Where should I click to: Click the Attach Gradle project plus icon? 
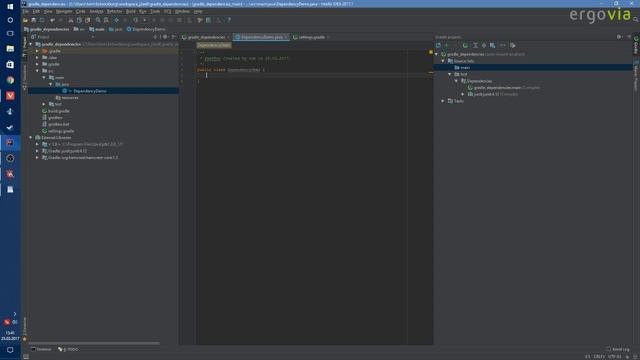coord(447,45)
